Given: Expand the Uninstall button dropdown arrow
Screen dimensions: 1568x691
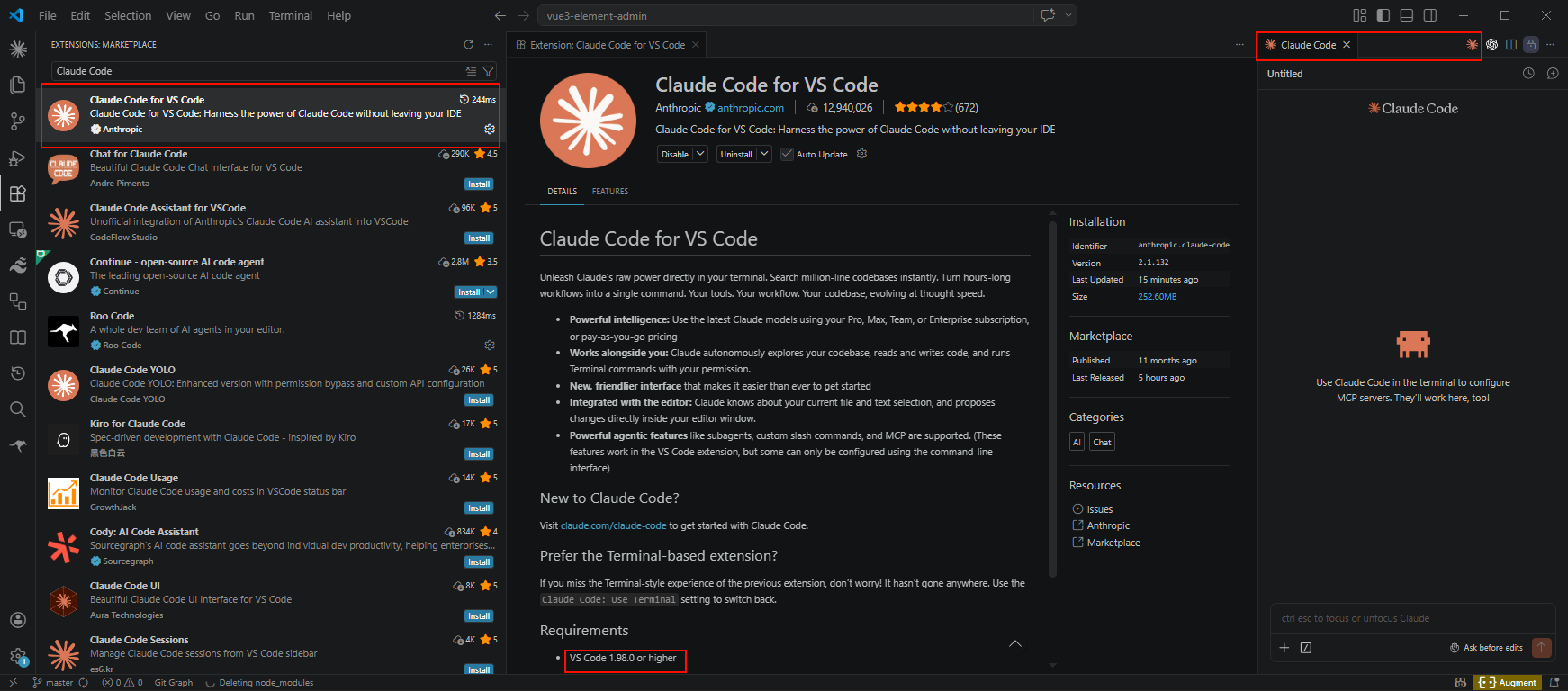Looking at the screenshot, I should (764, 154).
